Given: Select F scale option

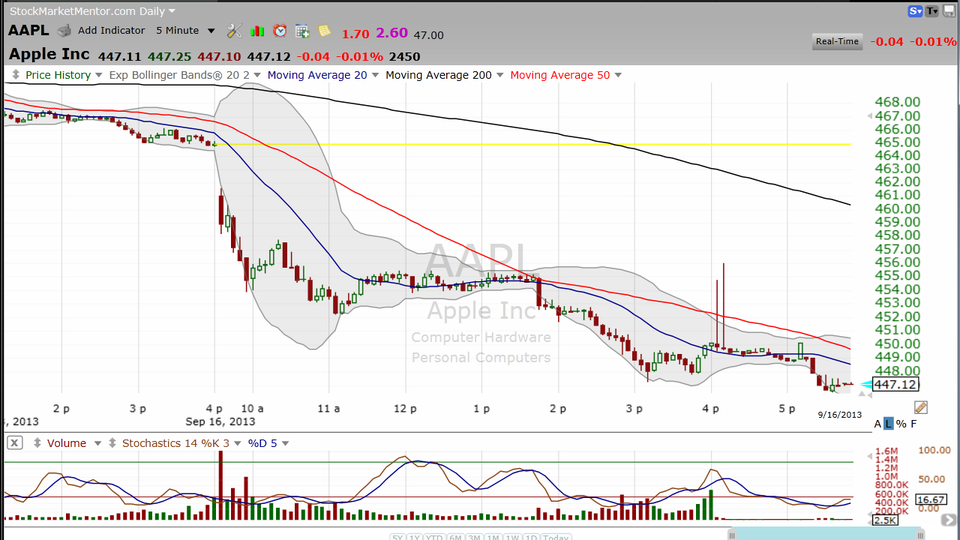Looking at the screenshot, I should click(x=913, y=424).
